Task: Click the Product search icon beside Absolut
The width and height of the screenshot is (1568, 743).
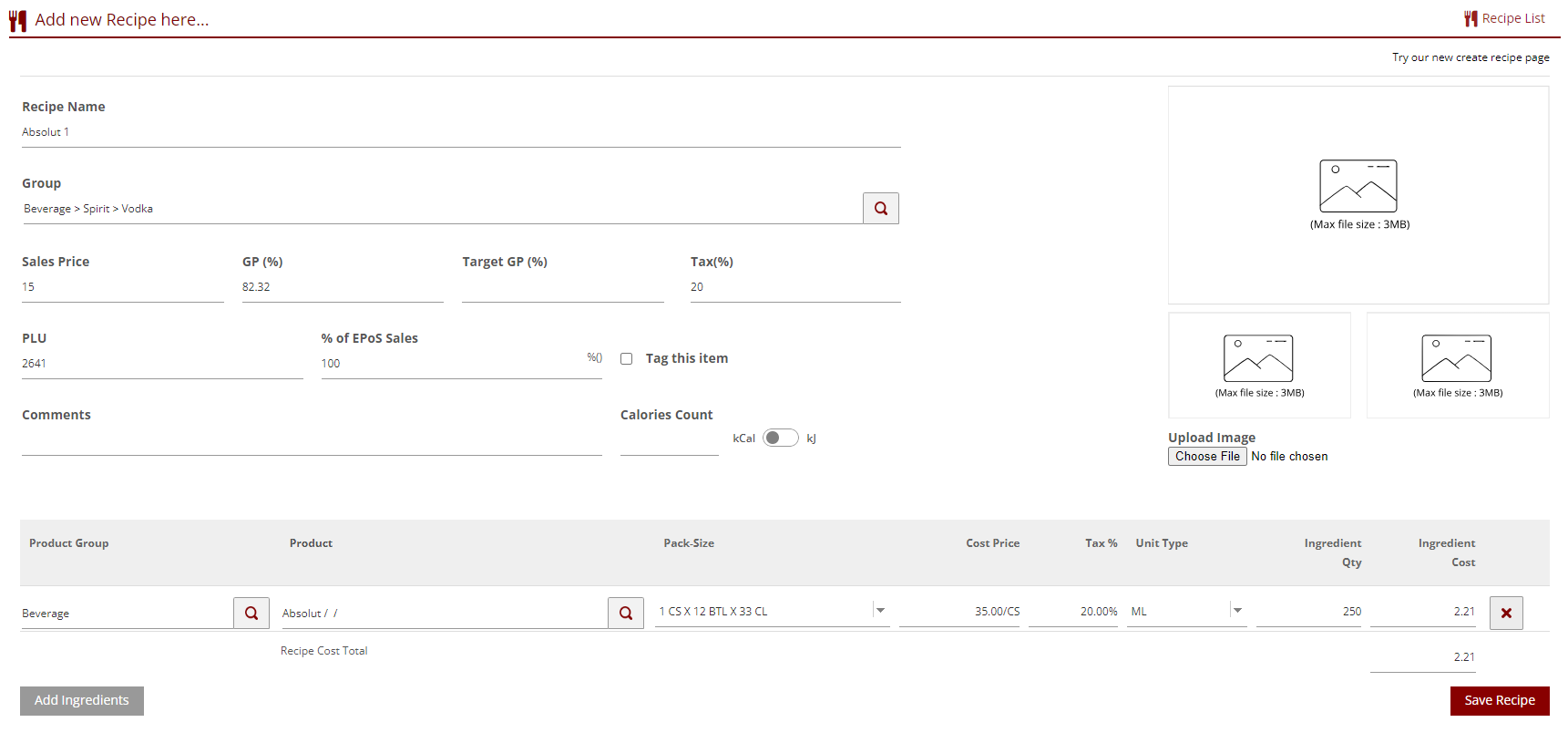Action: [625, 614]
